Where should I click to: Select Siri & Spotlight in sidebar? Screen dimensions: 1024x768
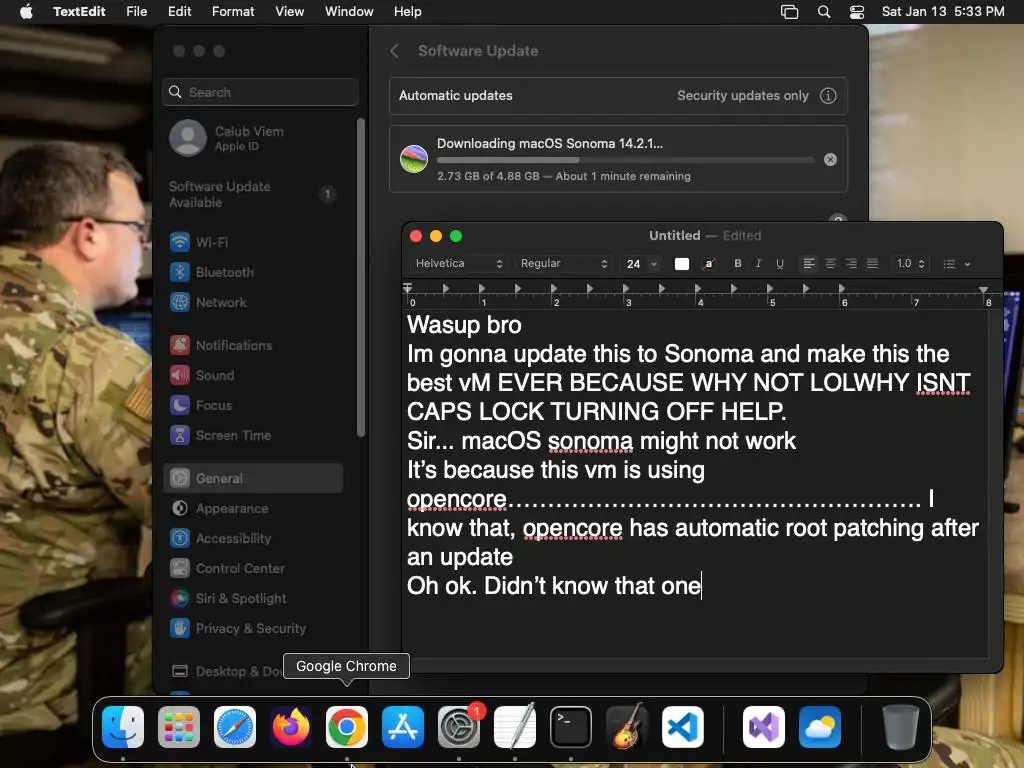point(253,598)
